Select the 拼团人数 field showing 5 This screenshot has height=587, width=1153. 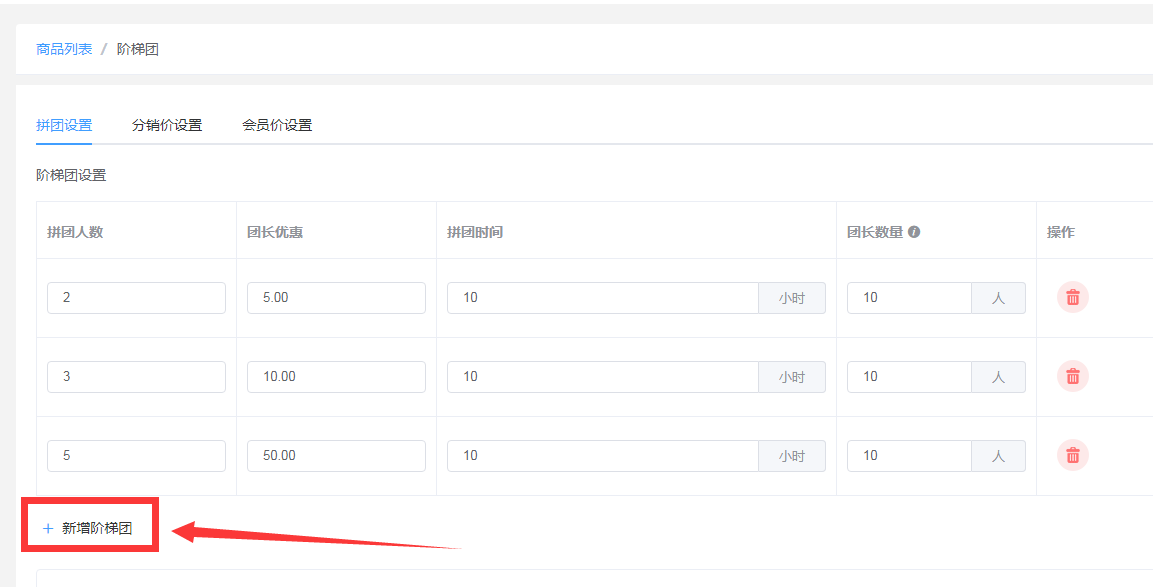click(137, 456)
